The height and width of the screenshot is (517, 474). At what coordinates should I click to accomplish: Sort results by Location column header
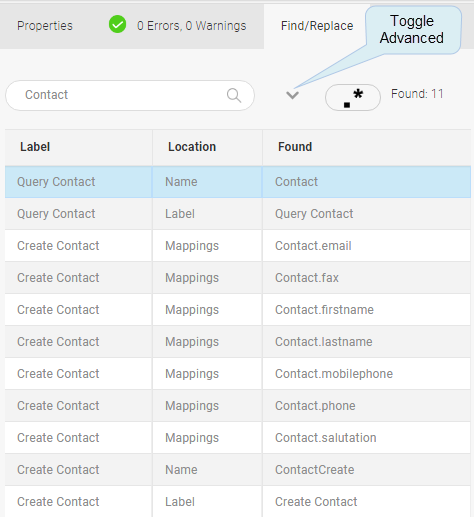(192, 147)
